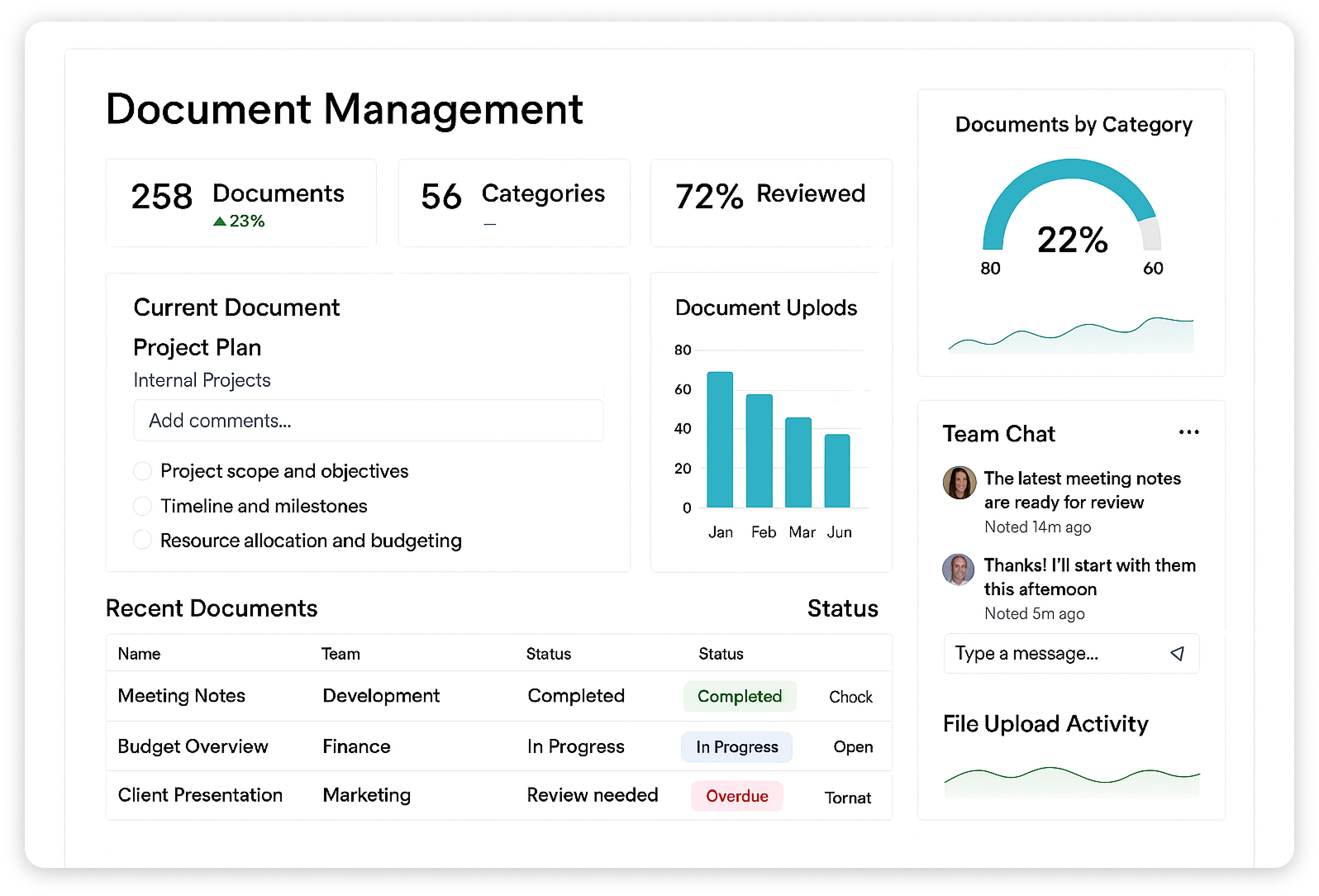1319x896 pixels.
Task: Select the Timeline and milestones option
Action: pos(143,506)
